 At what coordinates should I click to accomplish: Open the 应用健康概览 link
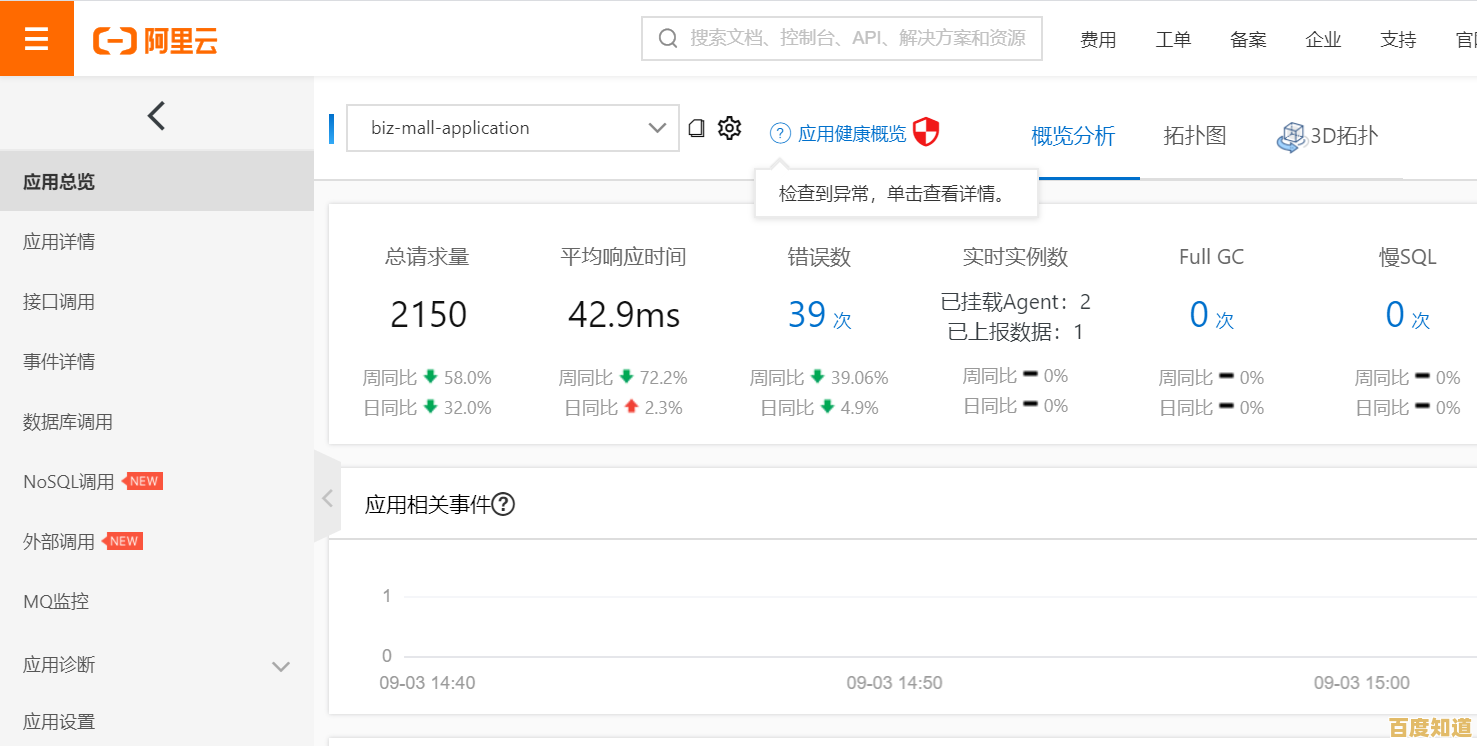[852, 132]
